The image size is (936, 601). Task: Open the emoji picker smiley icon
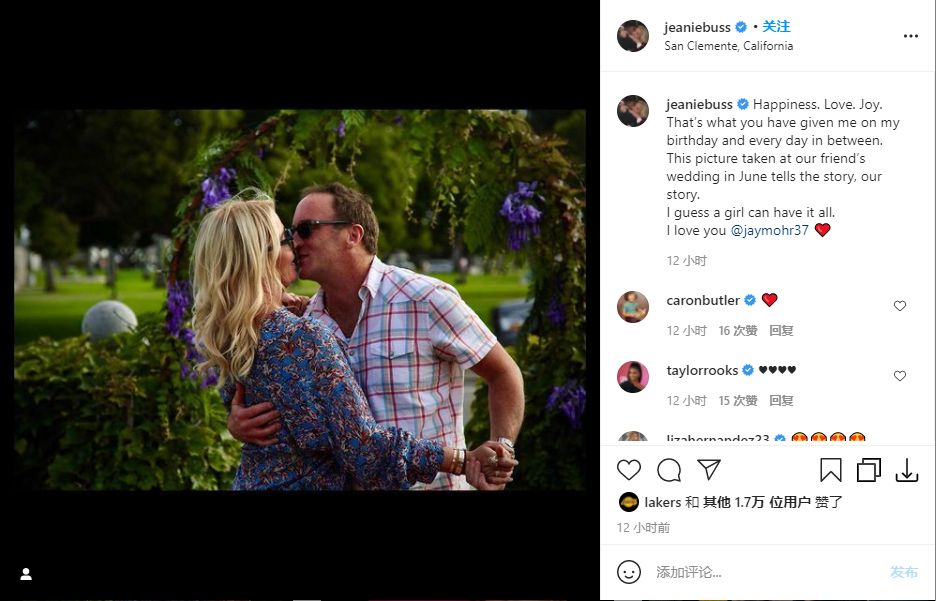click(629, 572)
